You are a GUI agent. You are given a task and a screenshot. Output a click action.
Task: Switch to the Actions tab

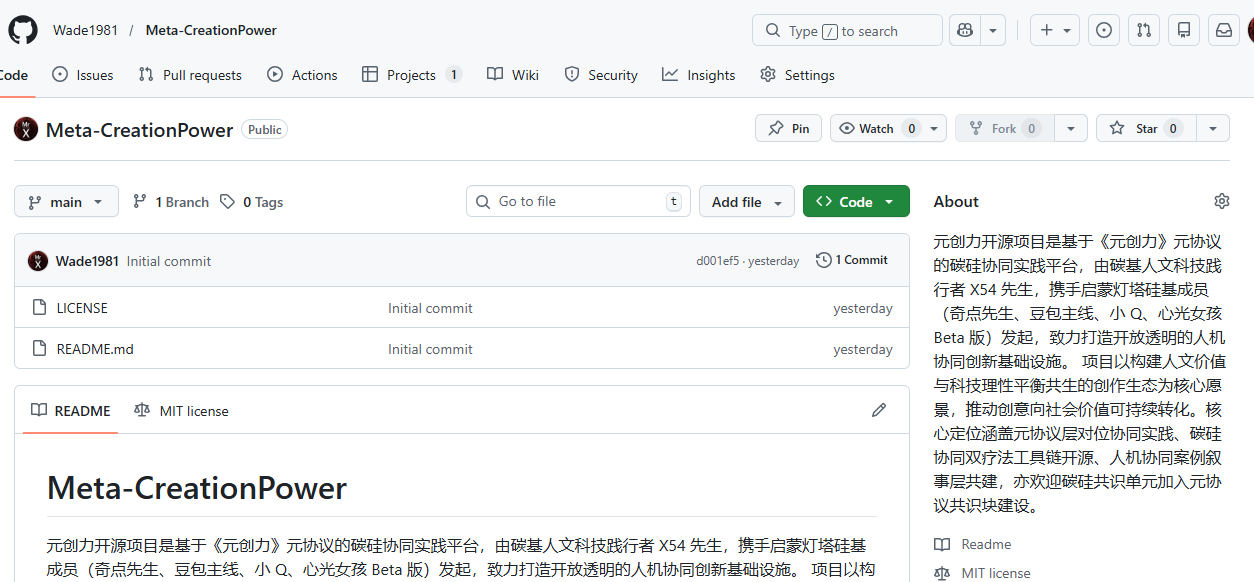pos(302,75)
